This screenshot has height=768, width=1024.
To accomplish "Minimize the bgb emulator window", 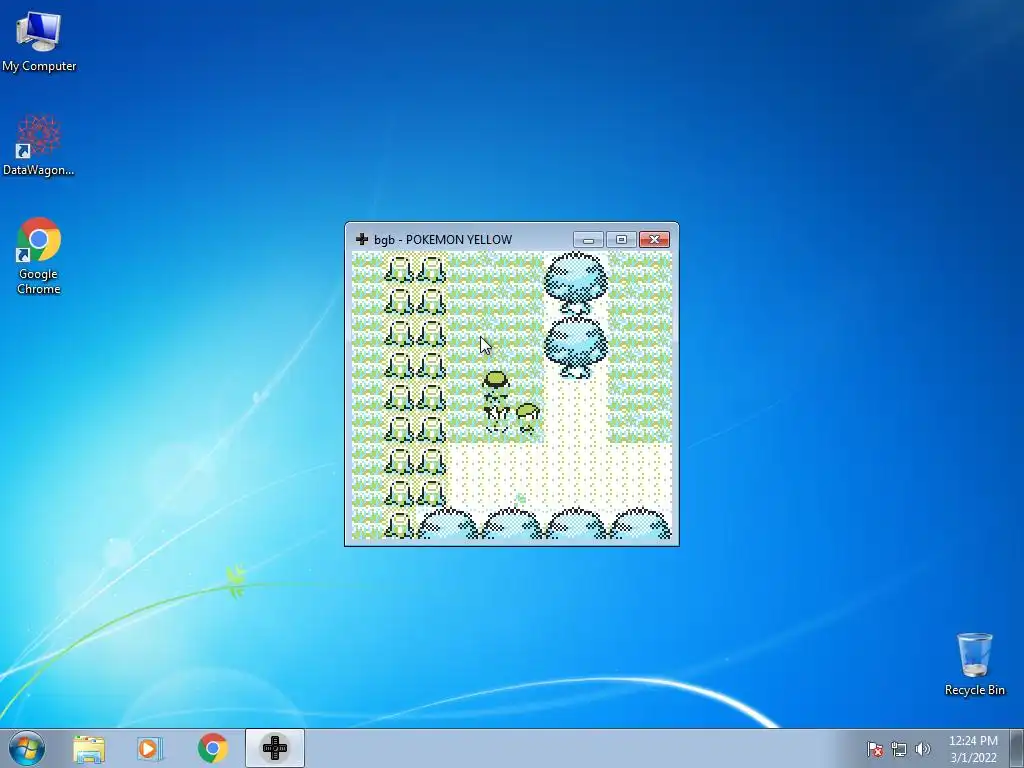I will click(x=588, y=240).
